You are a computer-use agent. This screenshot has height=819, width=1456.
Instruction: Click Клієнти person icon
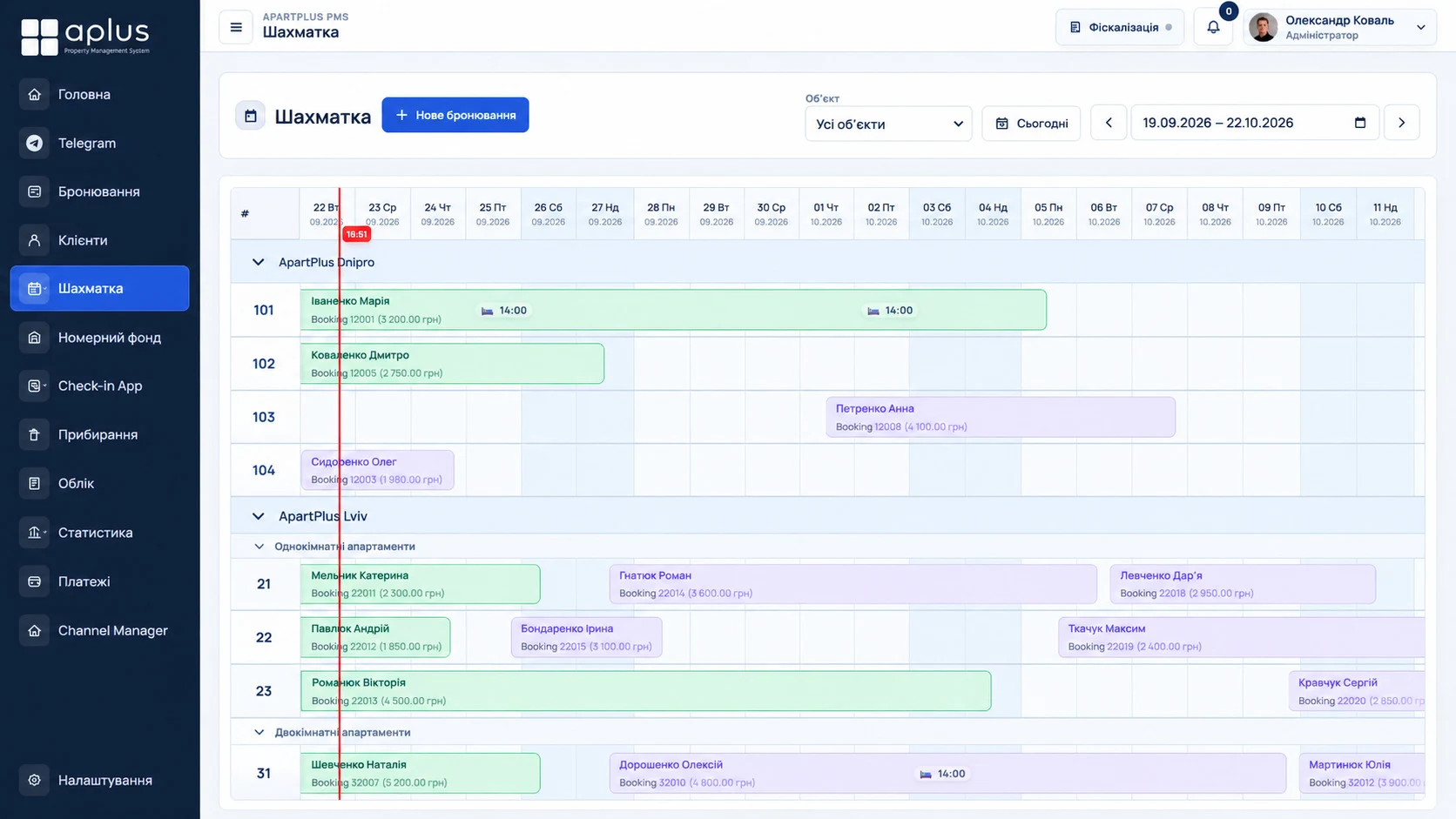34,240
